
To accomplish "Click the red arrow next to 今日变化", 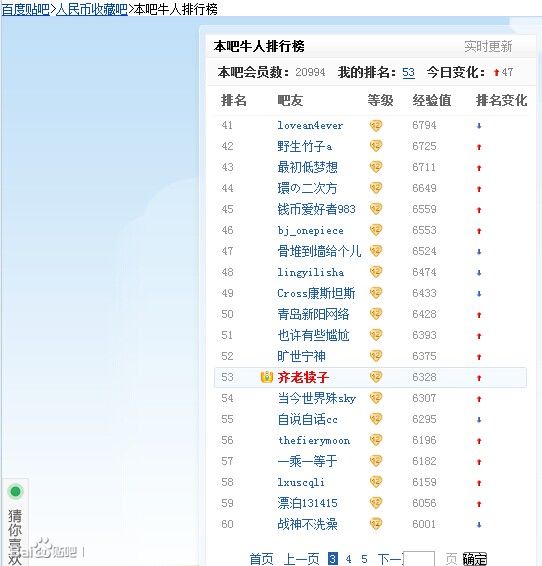I will point(496,73).
